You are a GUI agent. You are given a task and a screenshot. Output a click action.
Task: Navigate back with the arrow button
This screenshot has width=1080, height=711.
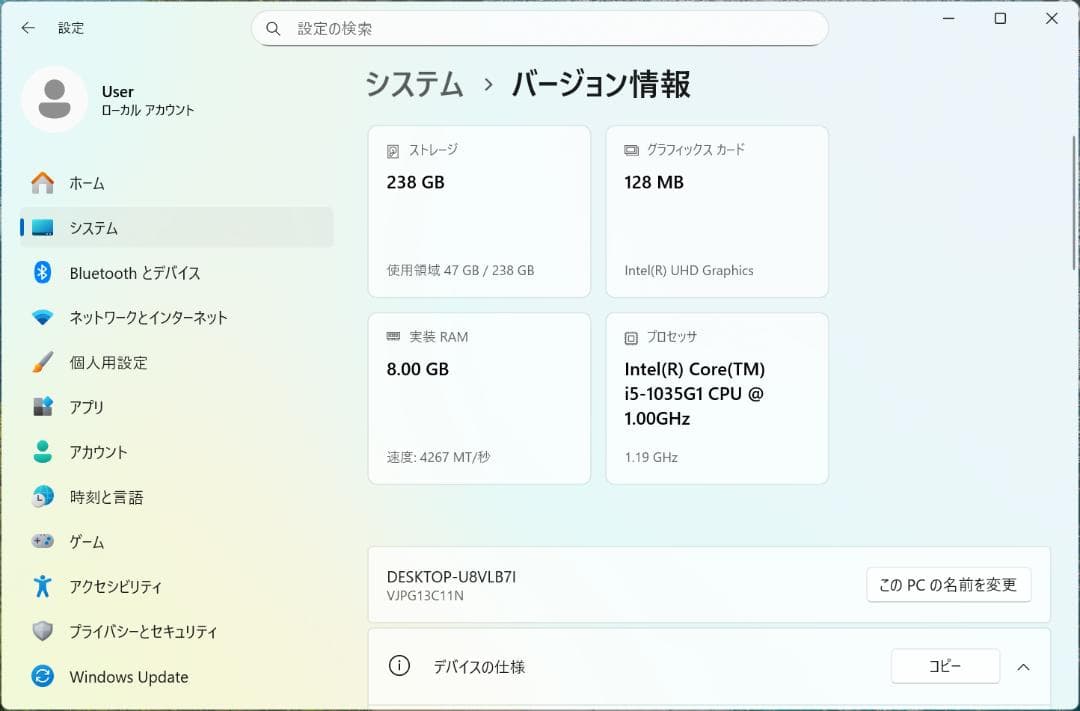pyautogui.click(x=27, y=28)
